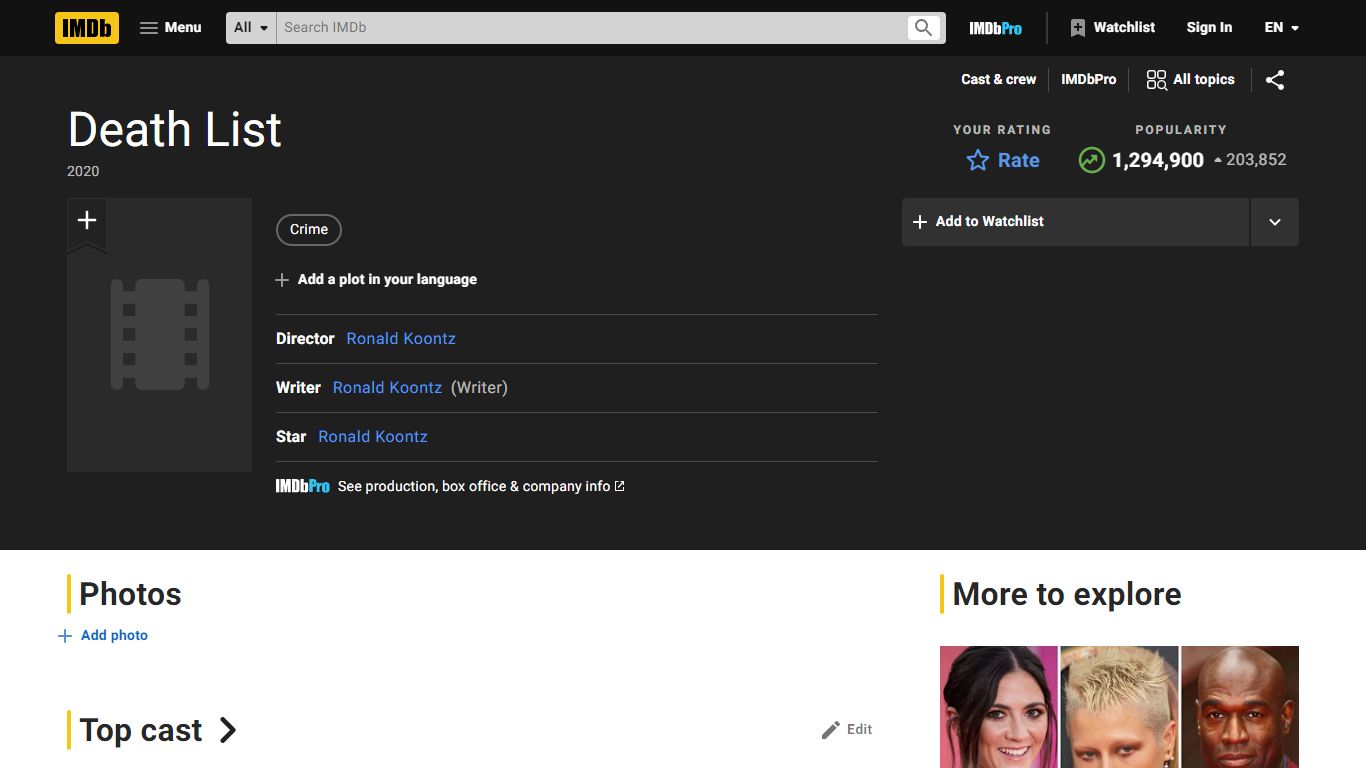Open director Ronald Koontz's page
Viewport: 1366px width, 768px height.
(x=401, y=339)
